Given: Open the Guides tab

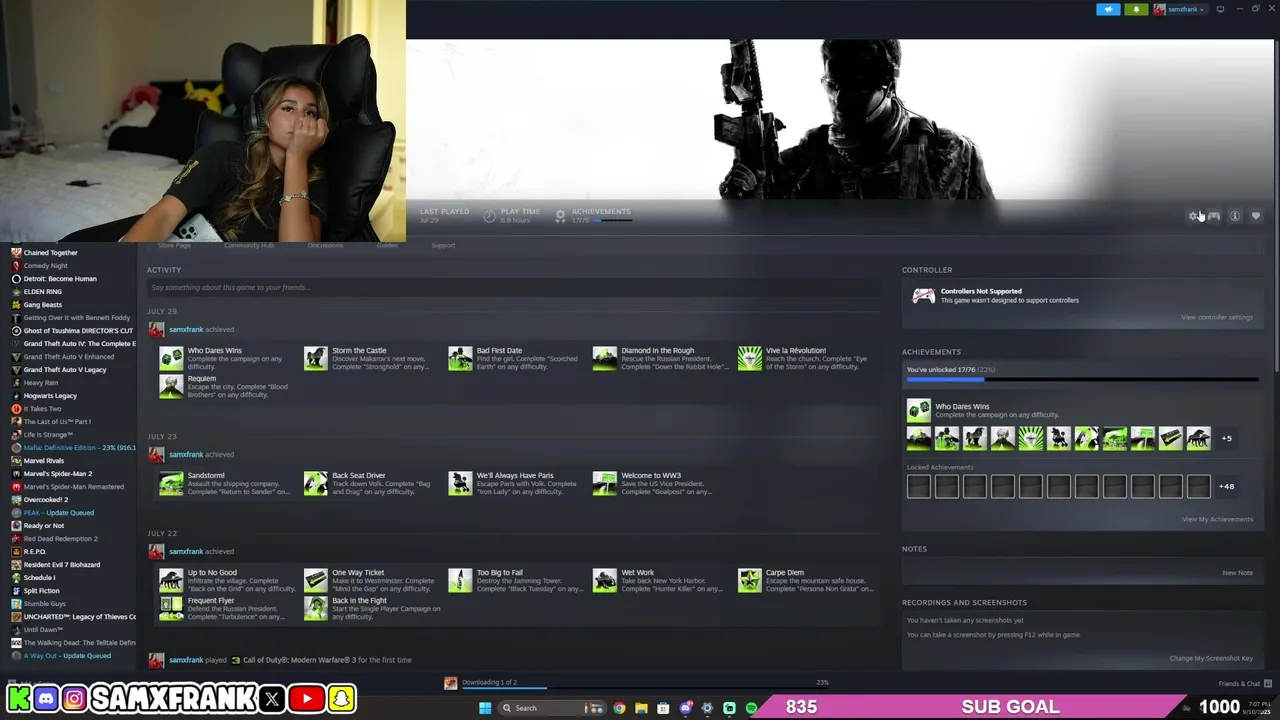Looking at the screenshot, I should click(387, 245).
